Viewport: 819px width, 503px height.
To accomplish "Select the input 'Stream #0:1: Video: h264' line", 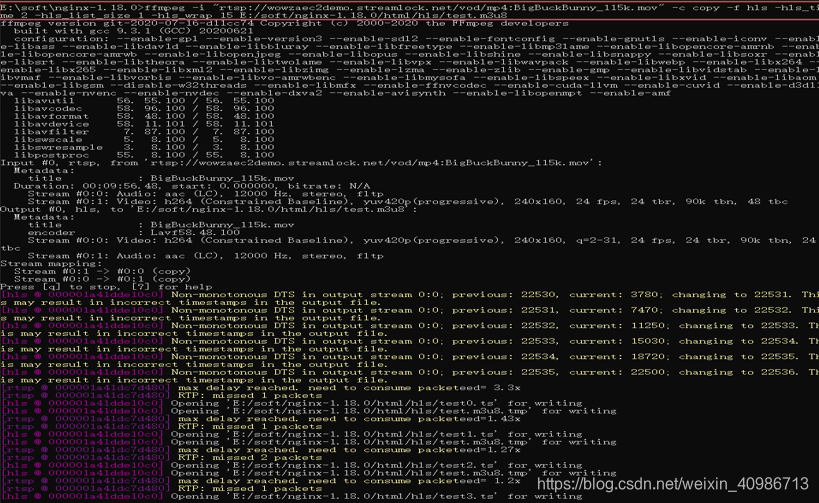I will click(407, 202).
